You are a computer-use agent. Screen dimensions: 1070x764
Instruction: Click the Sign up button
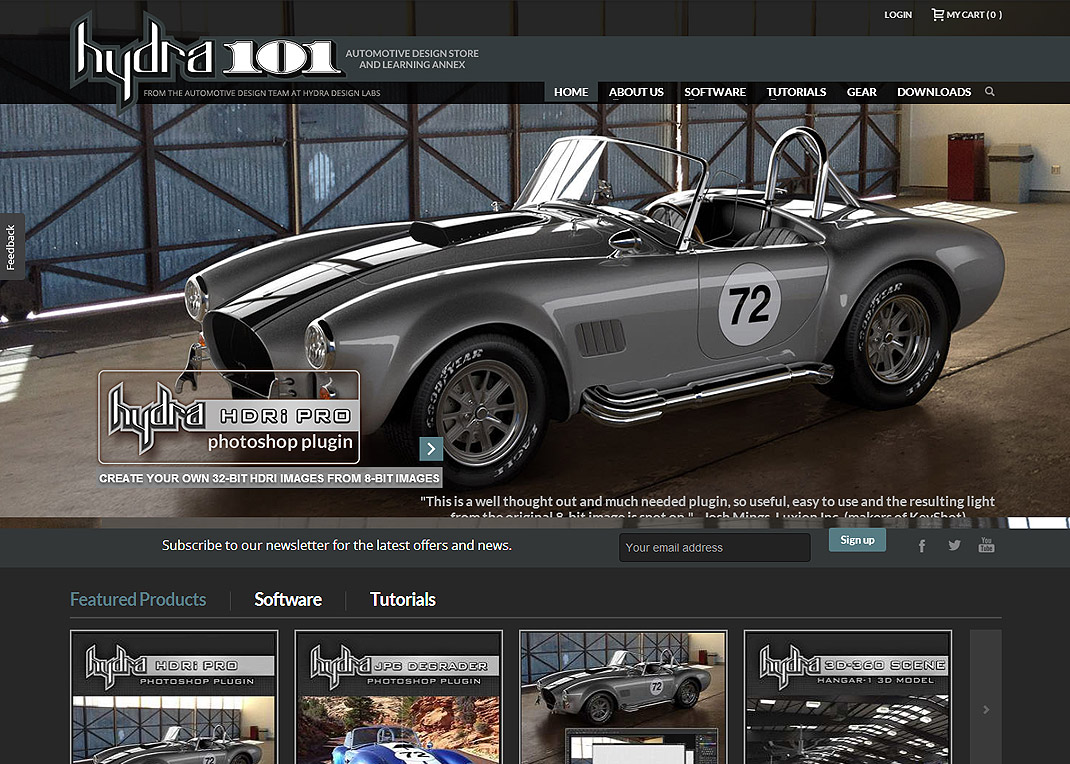(857, 540)
